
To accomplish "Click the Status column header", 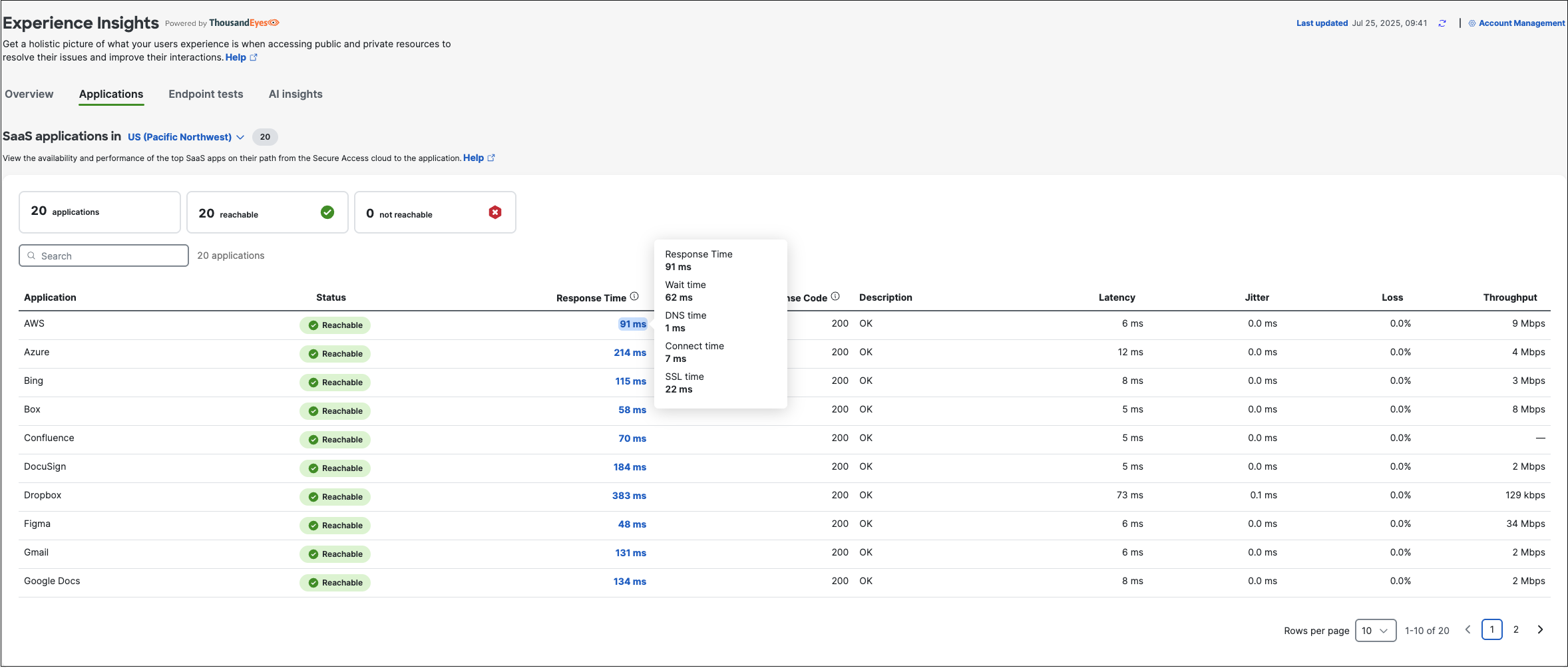I will click(x=331, y=297).
